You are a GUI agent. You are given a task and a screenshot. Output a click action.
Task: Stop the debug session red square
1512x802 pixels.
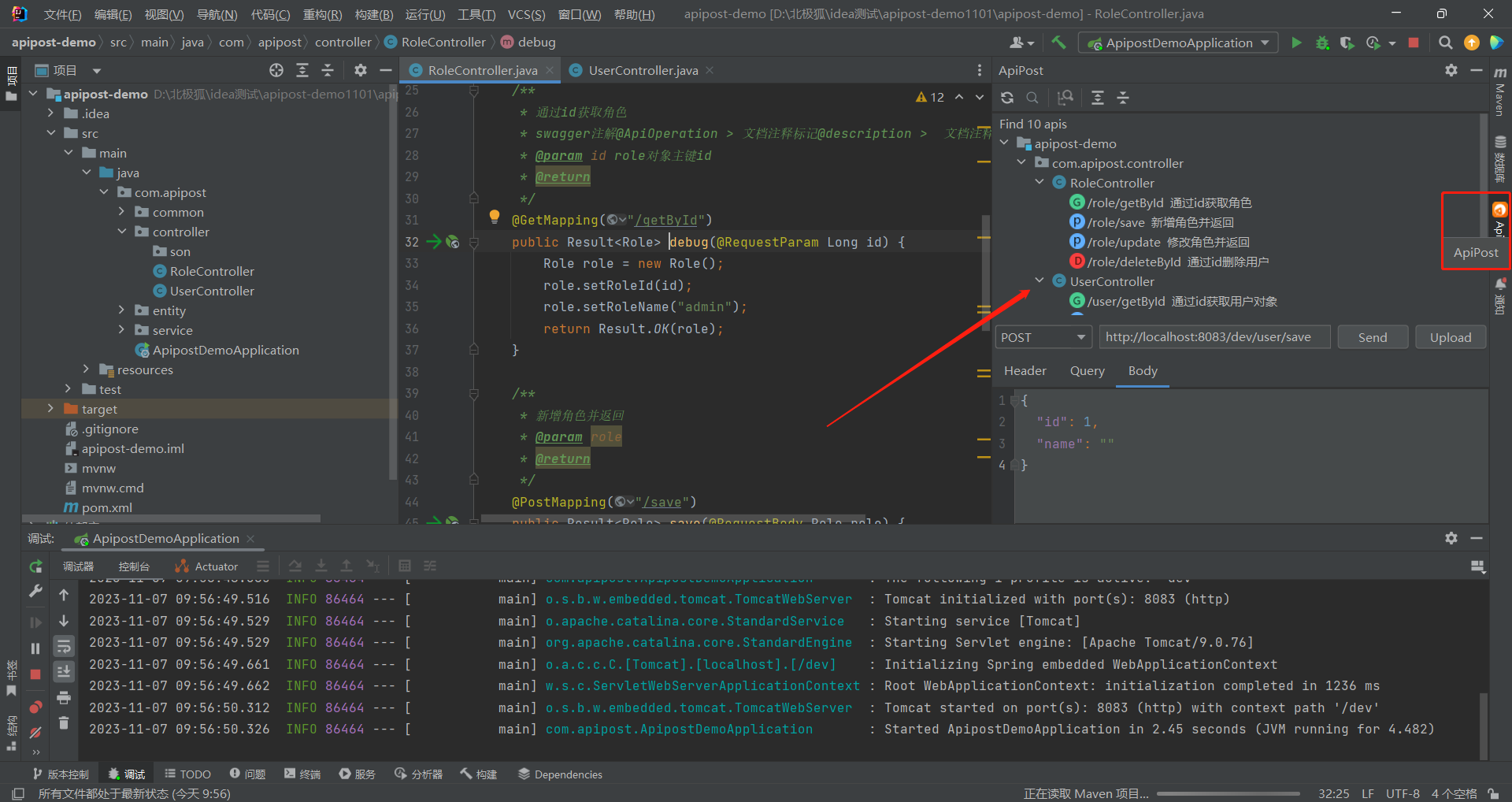(35, 674)
